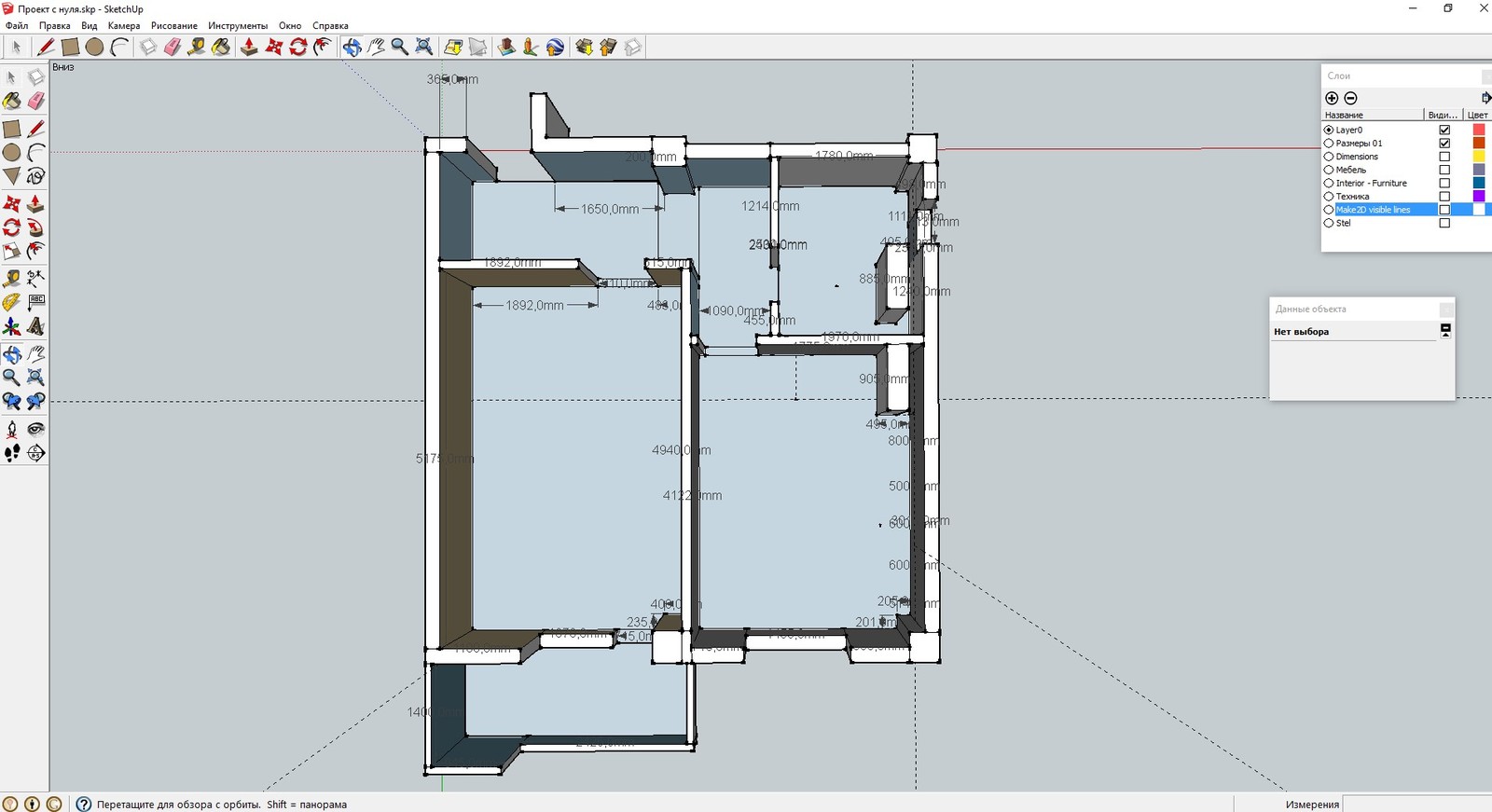Show the Мебель layer

[1444, 170]
